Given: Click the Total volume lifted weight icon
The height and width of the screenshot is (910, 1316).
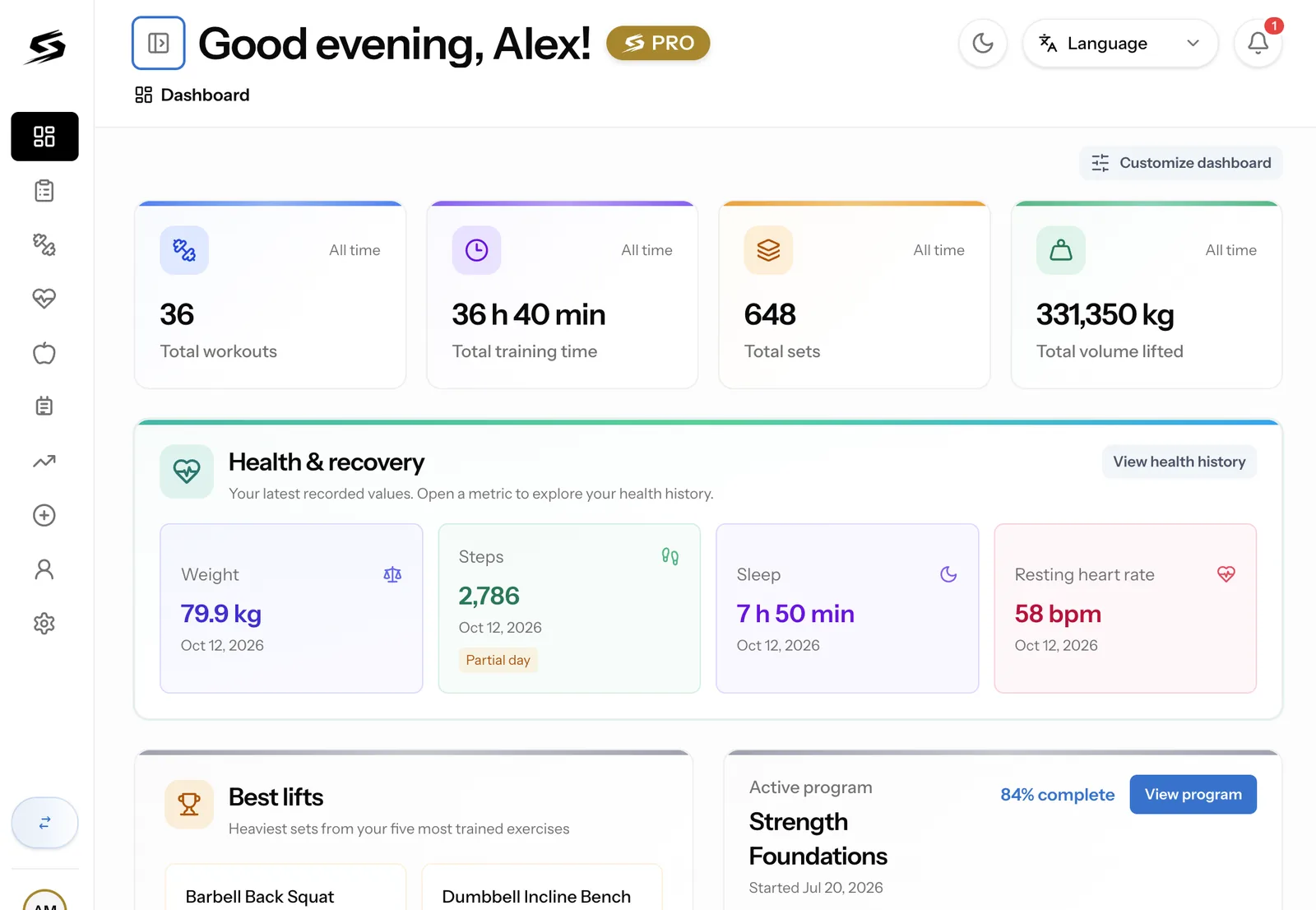Looking at the screenshot, I should [1061, 250].
